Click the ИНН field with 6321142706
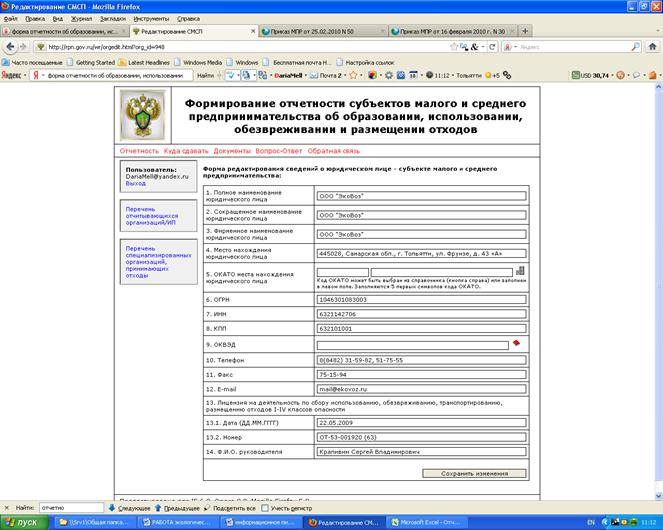 pyautogui.click(x=421, y=314)
